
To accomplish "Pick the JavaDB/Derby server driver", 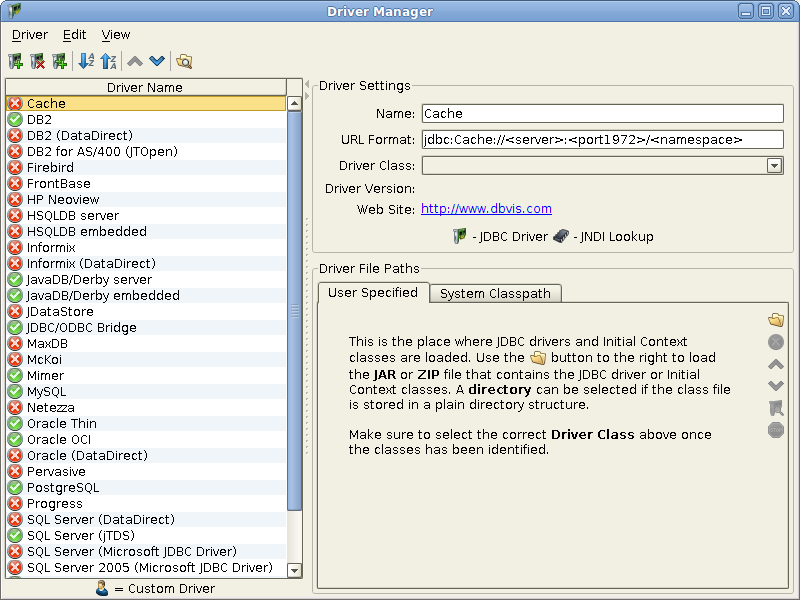I will pyautogui.click(x=146, y=280).
